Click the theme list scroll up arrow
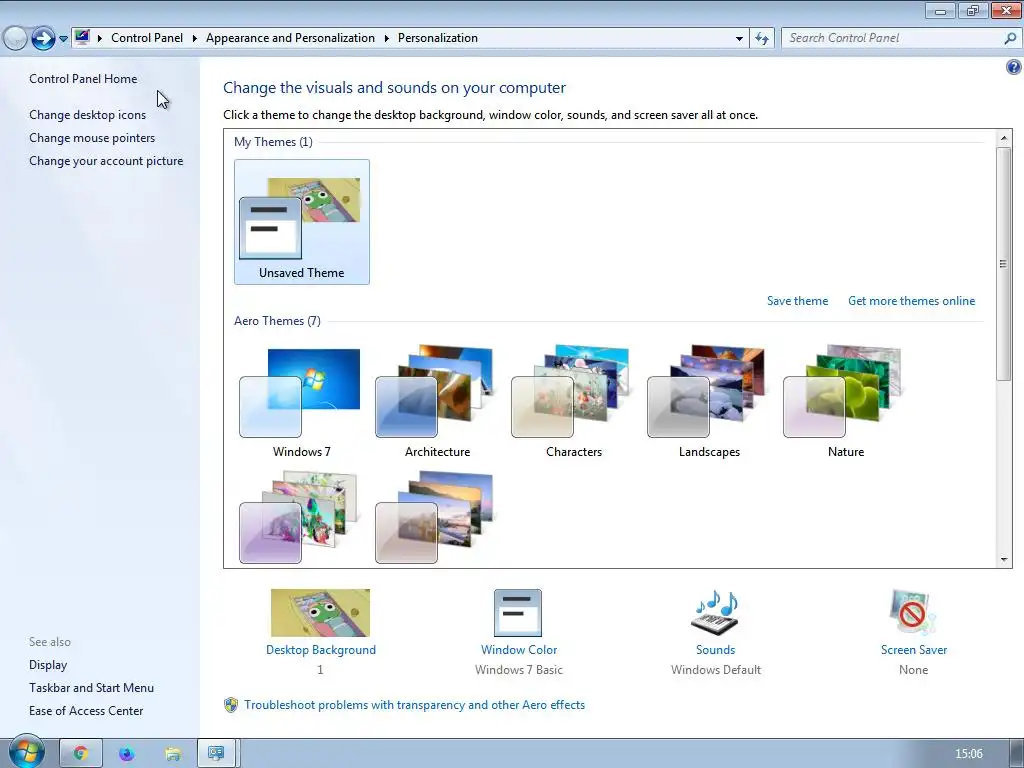The height and width of the screenshot is (768, 1024). click(1004, 138)
